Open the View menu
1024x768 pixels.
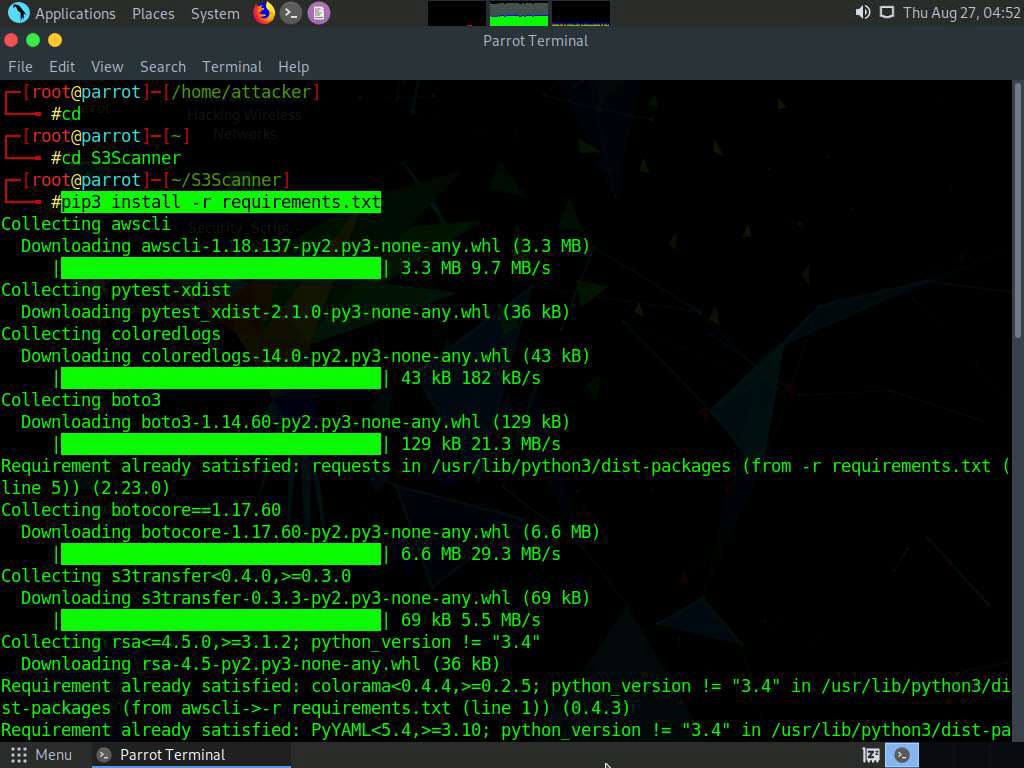(107, 67)
